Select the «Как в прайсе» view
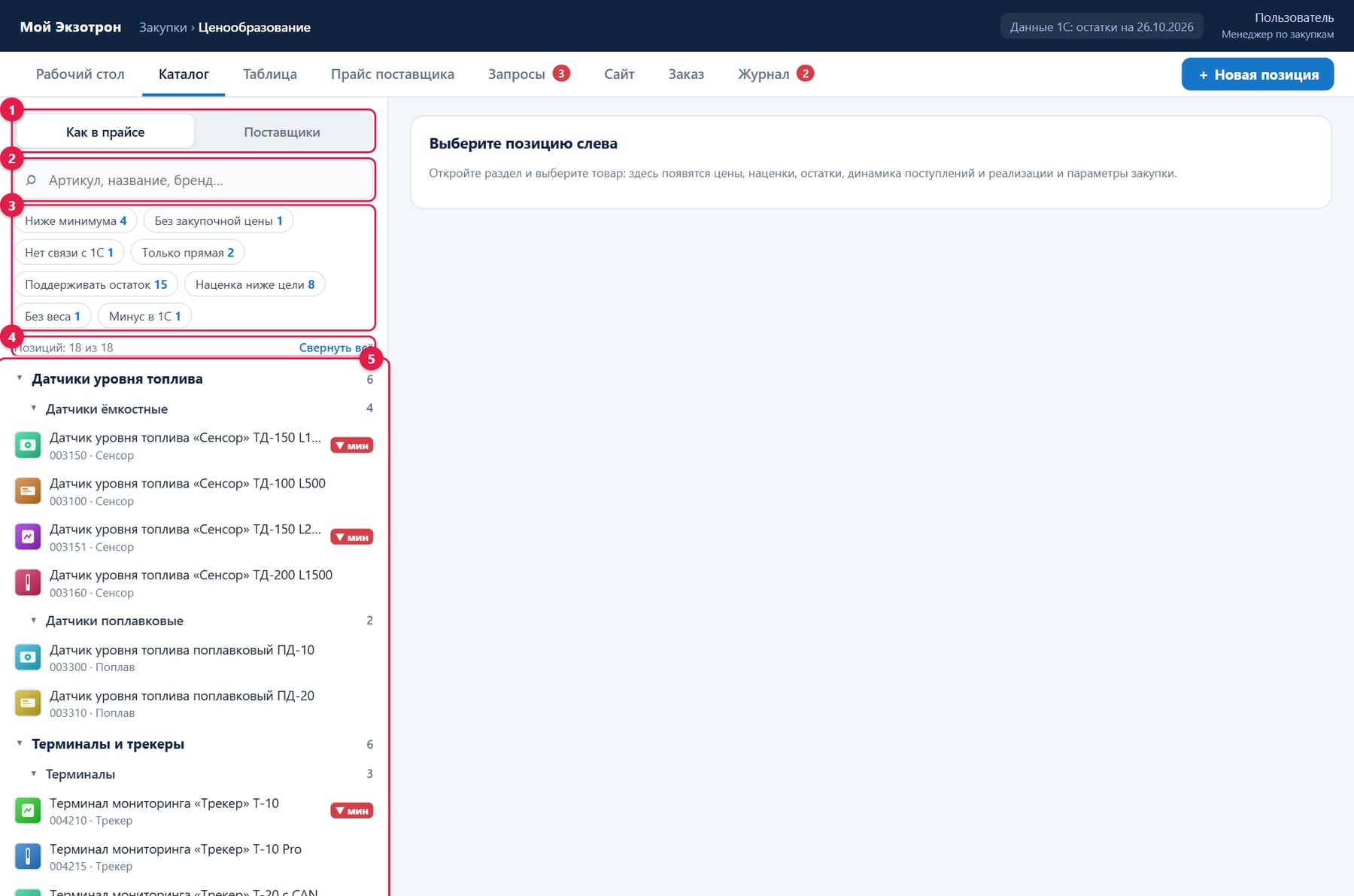The height and width of the screenshot is (896, 1354). coord(105,132)
